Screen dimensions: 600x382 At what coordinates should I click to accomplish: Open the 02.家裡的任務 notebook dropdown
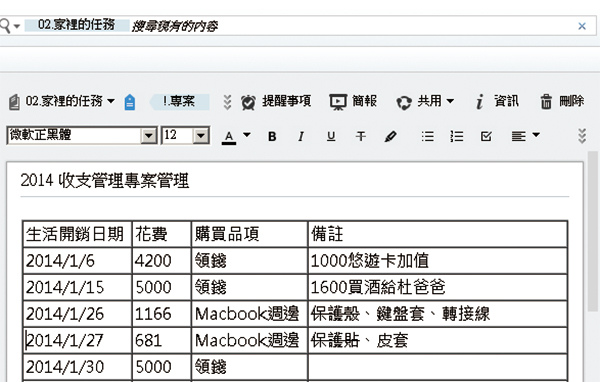(x=111, y=101)
